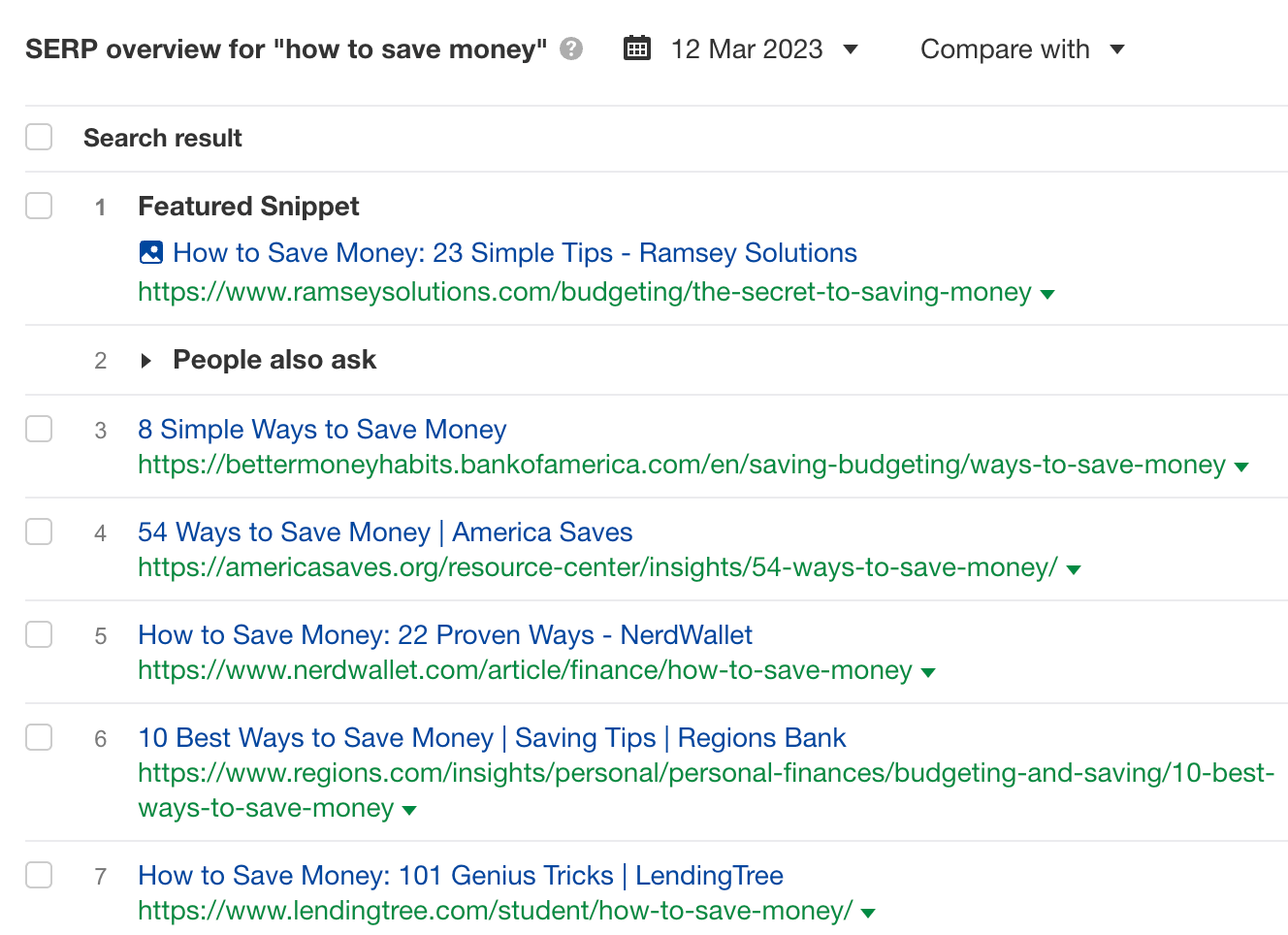Click the 8 Simple Ways to Save Money link
The width and height of the screenshot is (1288, 935).
point(322,429)
